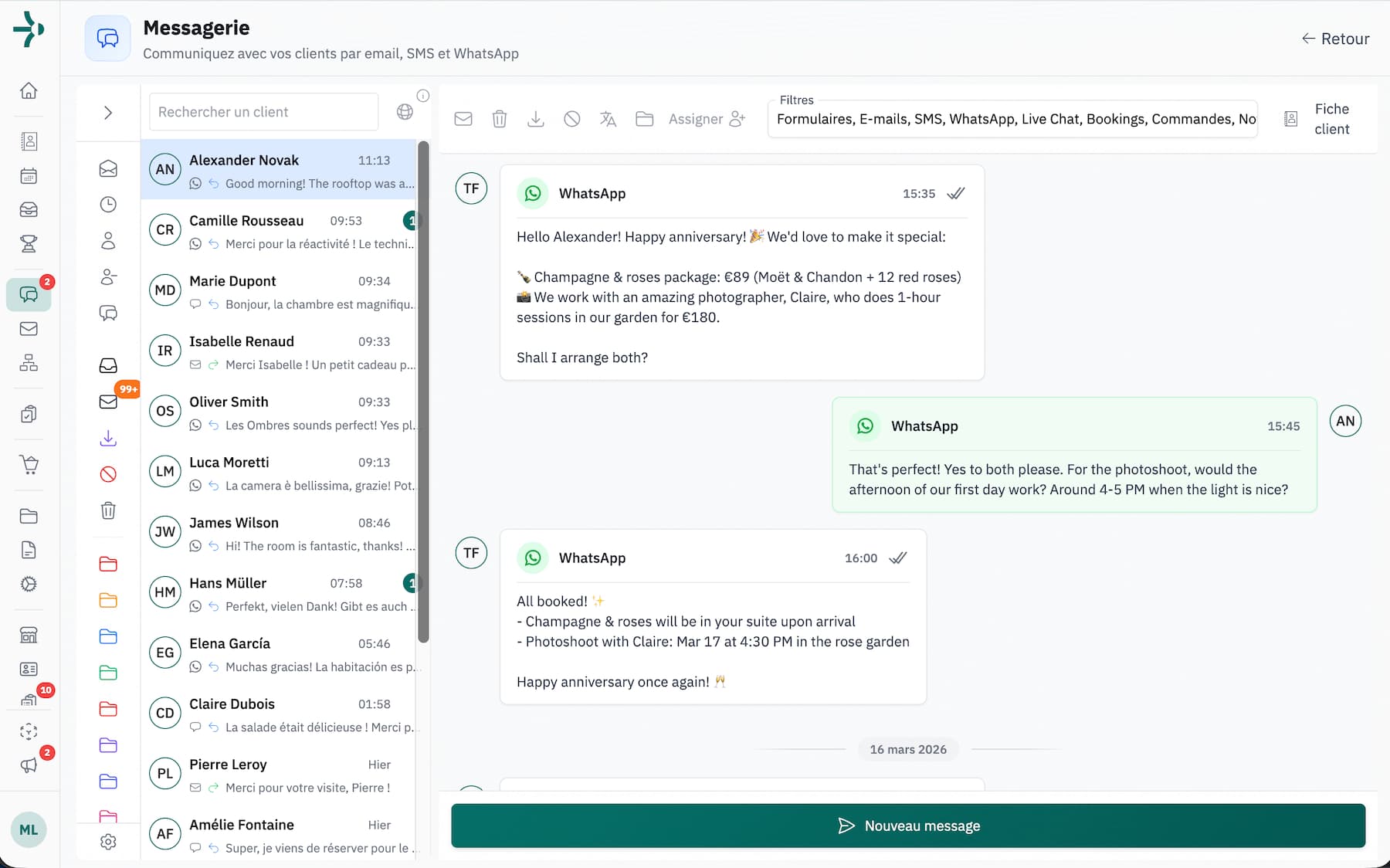
Task: Open the Filtres dropdown field
Action: [x=1012, y=119]
